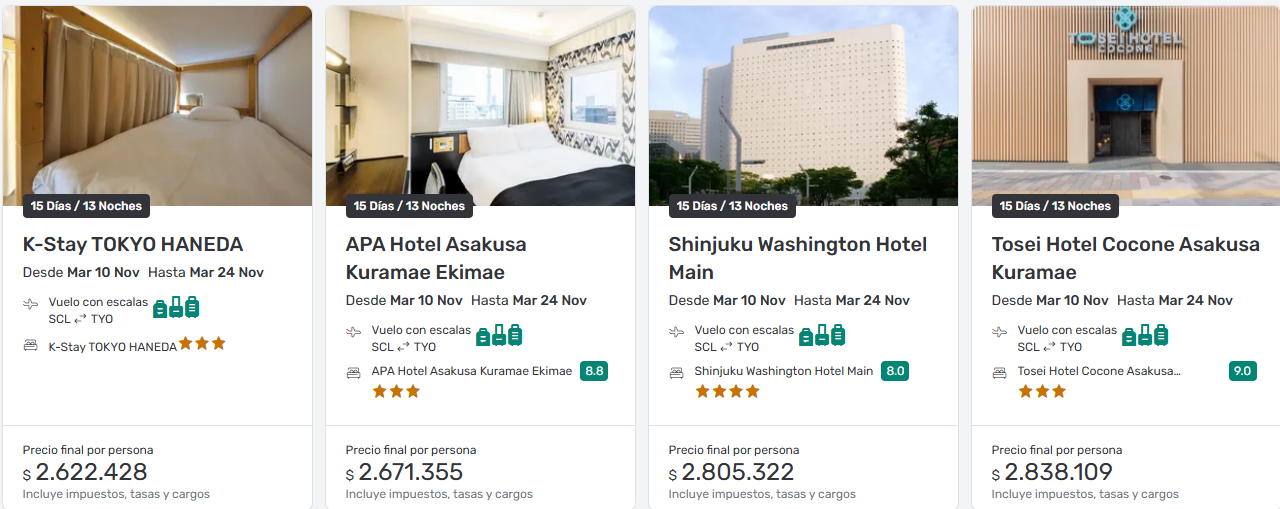Click the airplane icon on Shinjuku Washington card

tap(677, 332)
